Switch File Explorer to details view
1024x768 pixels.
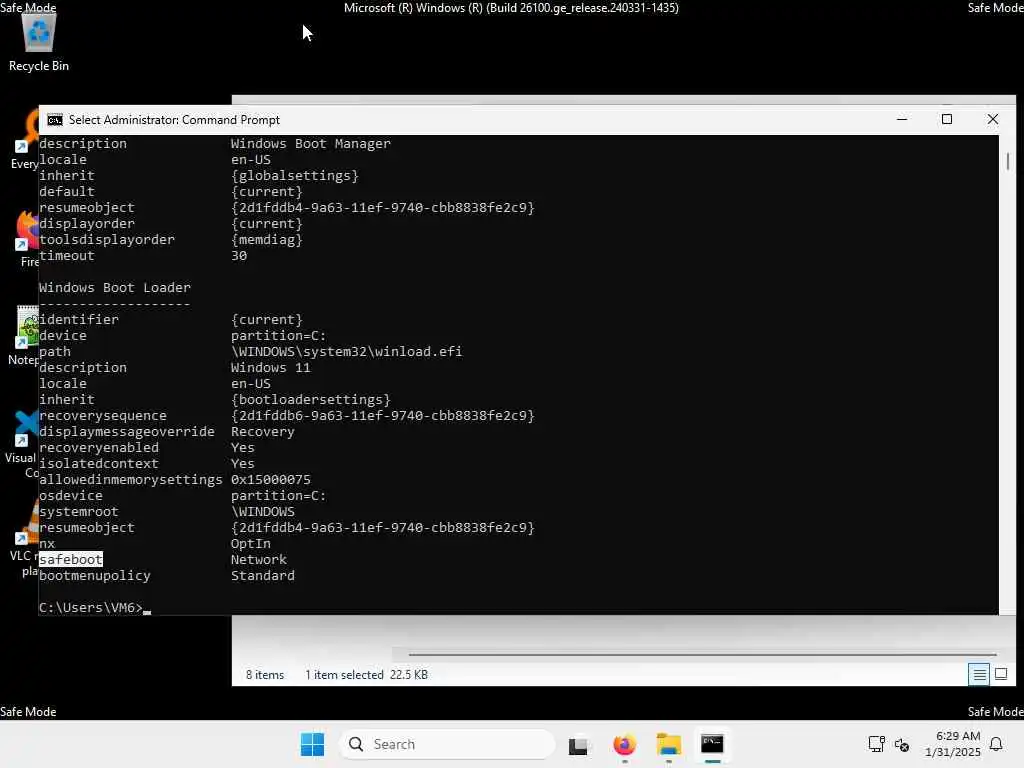click(979, 675)
